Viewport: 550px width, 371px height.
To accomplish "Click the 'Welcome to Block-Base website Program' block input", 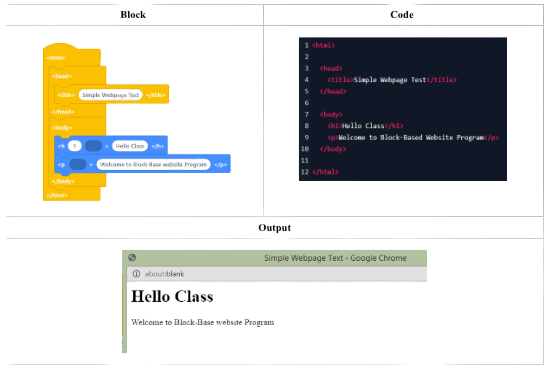I will [153, 164].
